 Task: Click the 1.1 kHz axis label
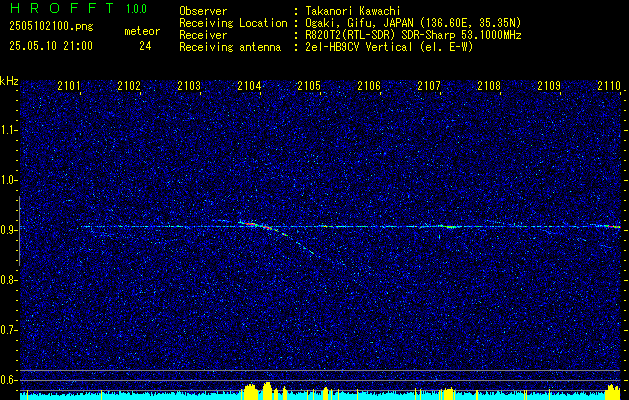tap(9, 130)
